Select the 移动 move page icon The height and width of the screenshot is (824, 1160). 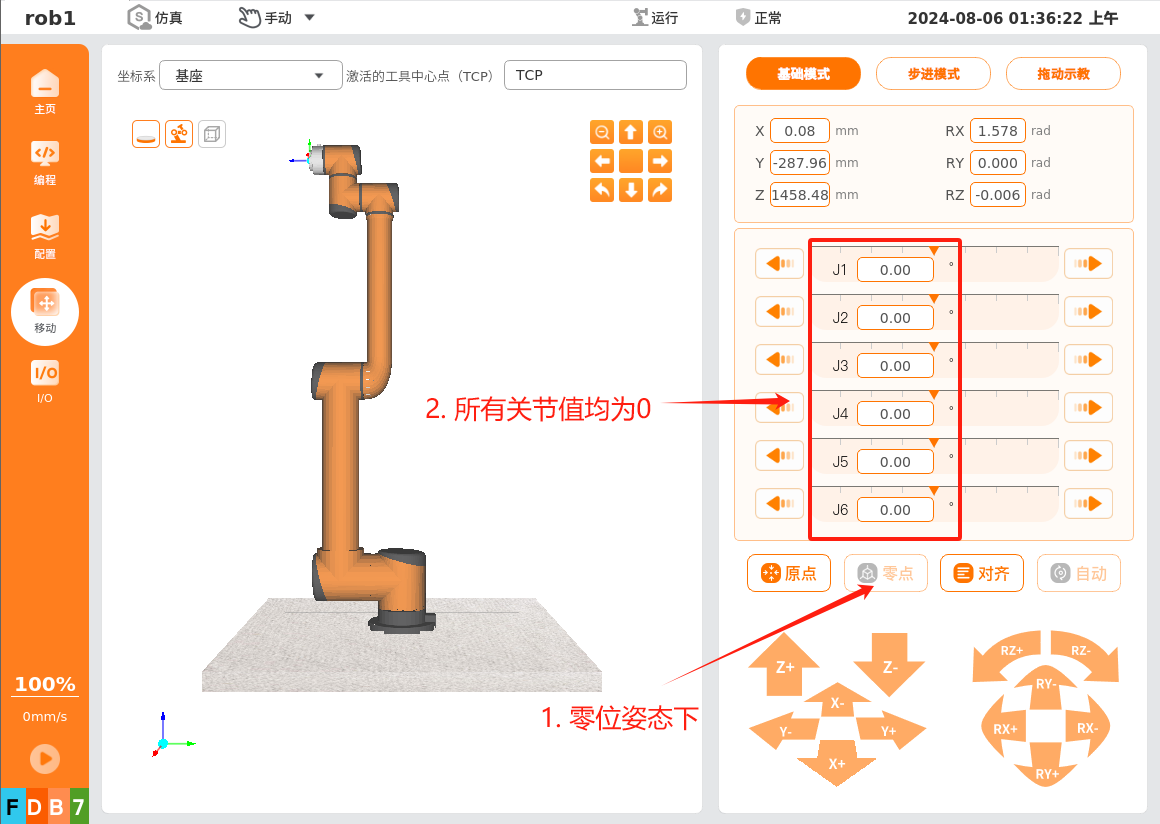pos(45,311)
